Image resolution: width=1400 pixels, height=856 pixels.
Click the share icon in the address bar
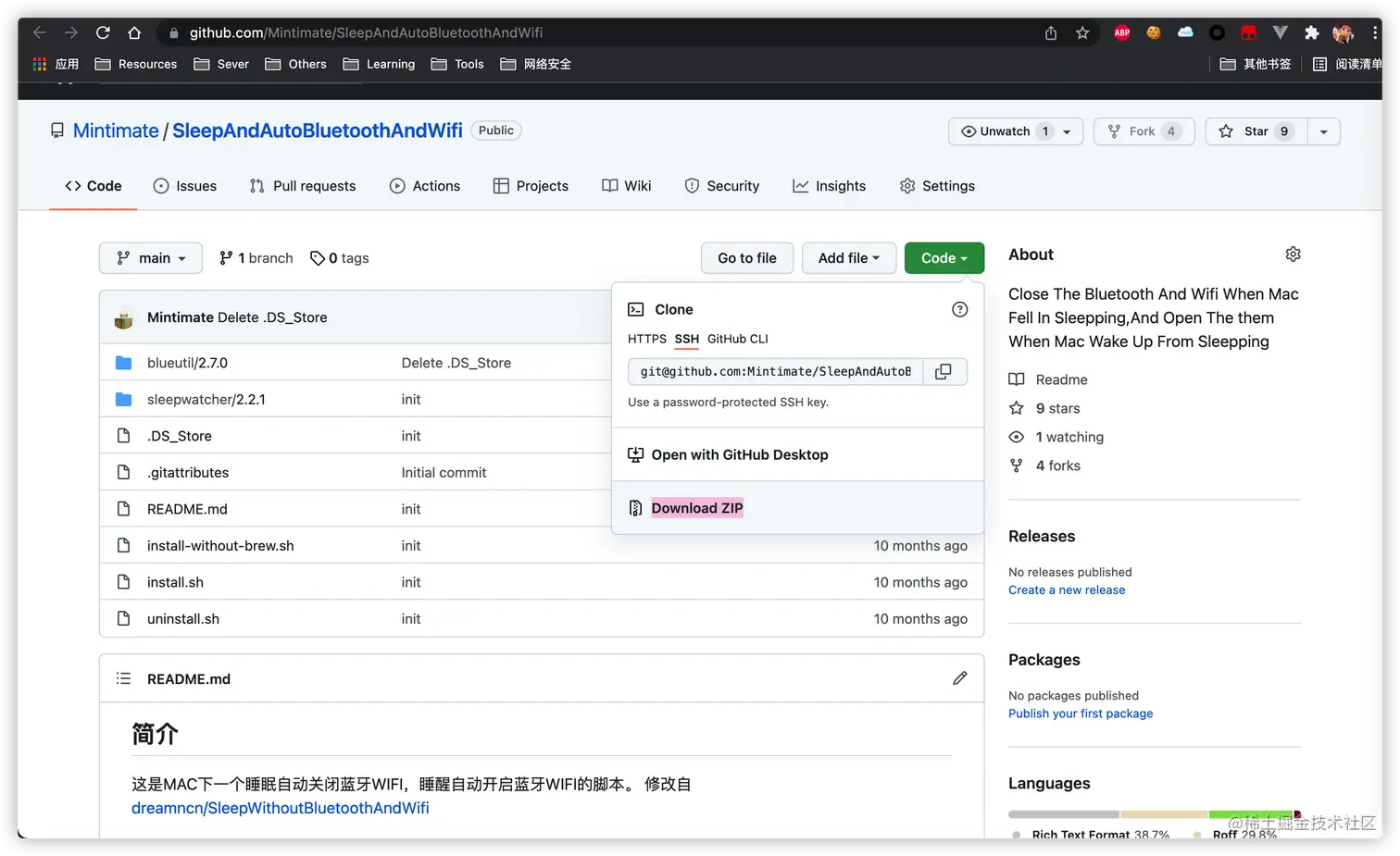pos(1051,32)
